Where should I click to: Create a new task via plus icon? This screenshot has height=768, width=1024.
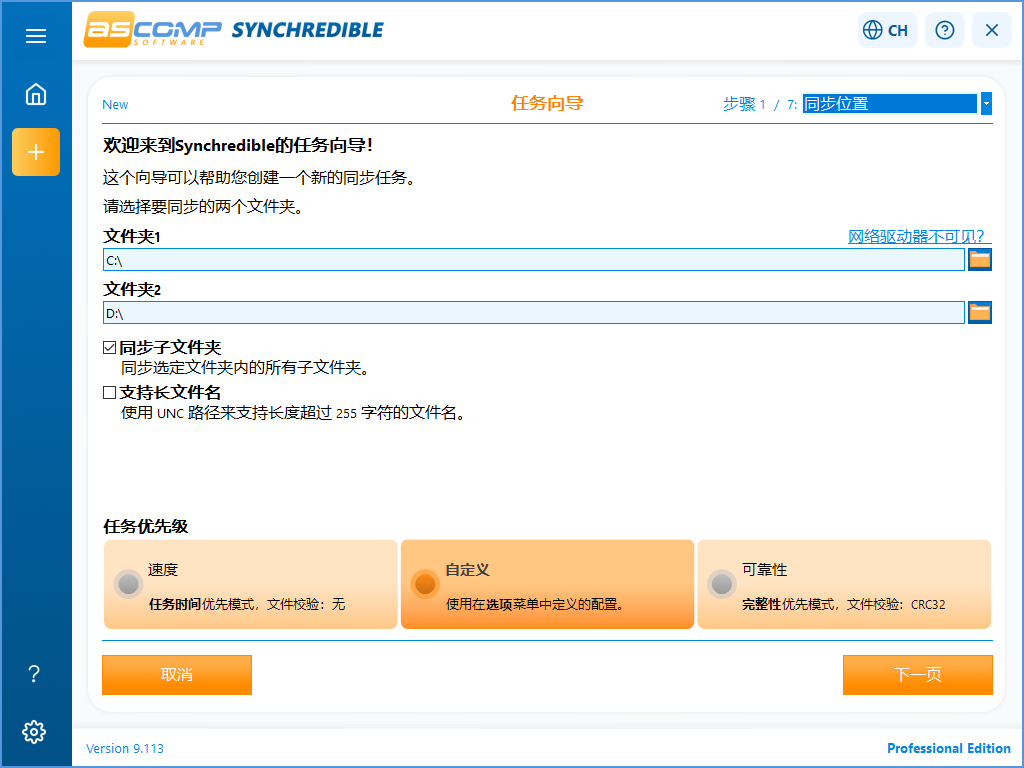pyautogui.click(x=36, y=152)
